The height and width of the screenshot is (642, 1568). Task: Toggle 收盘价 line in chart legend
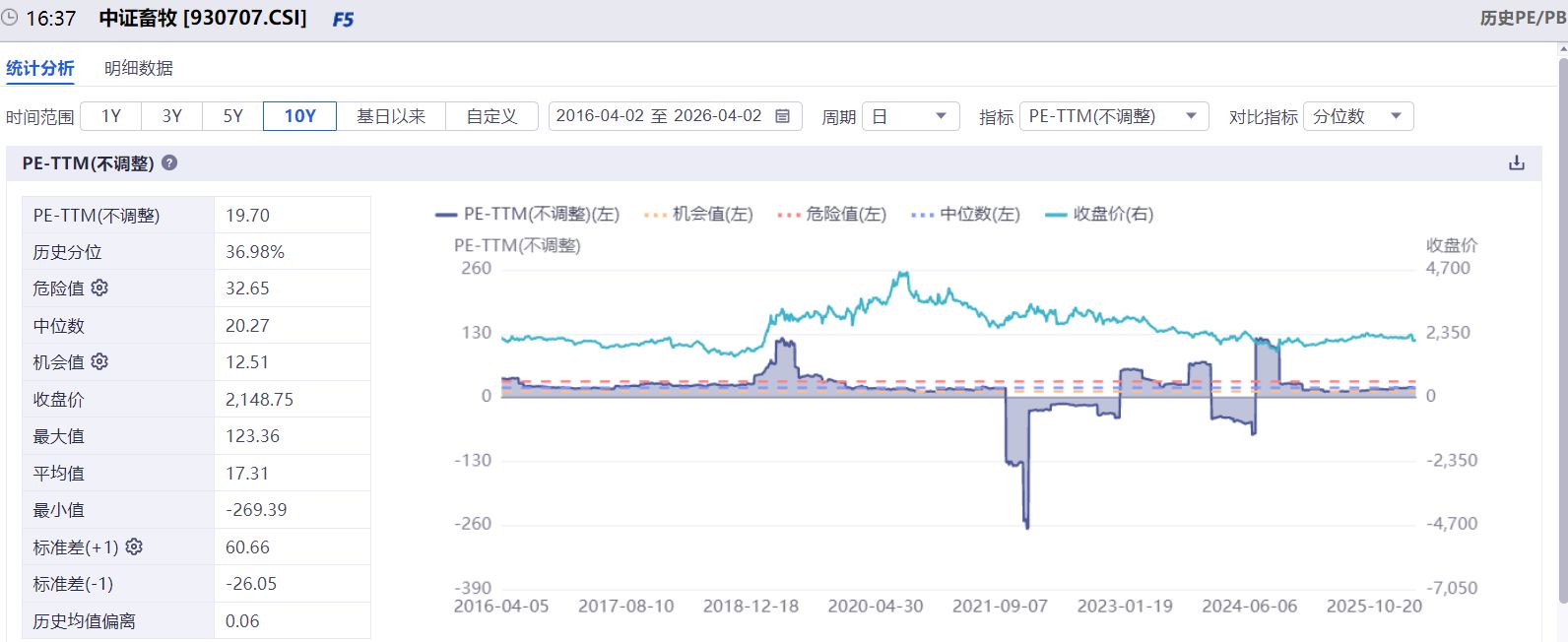1099,214
